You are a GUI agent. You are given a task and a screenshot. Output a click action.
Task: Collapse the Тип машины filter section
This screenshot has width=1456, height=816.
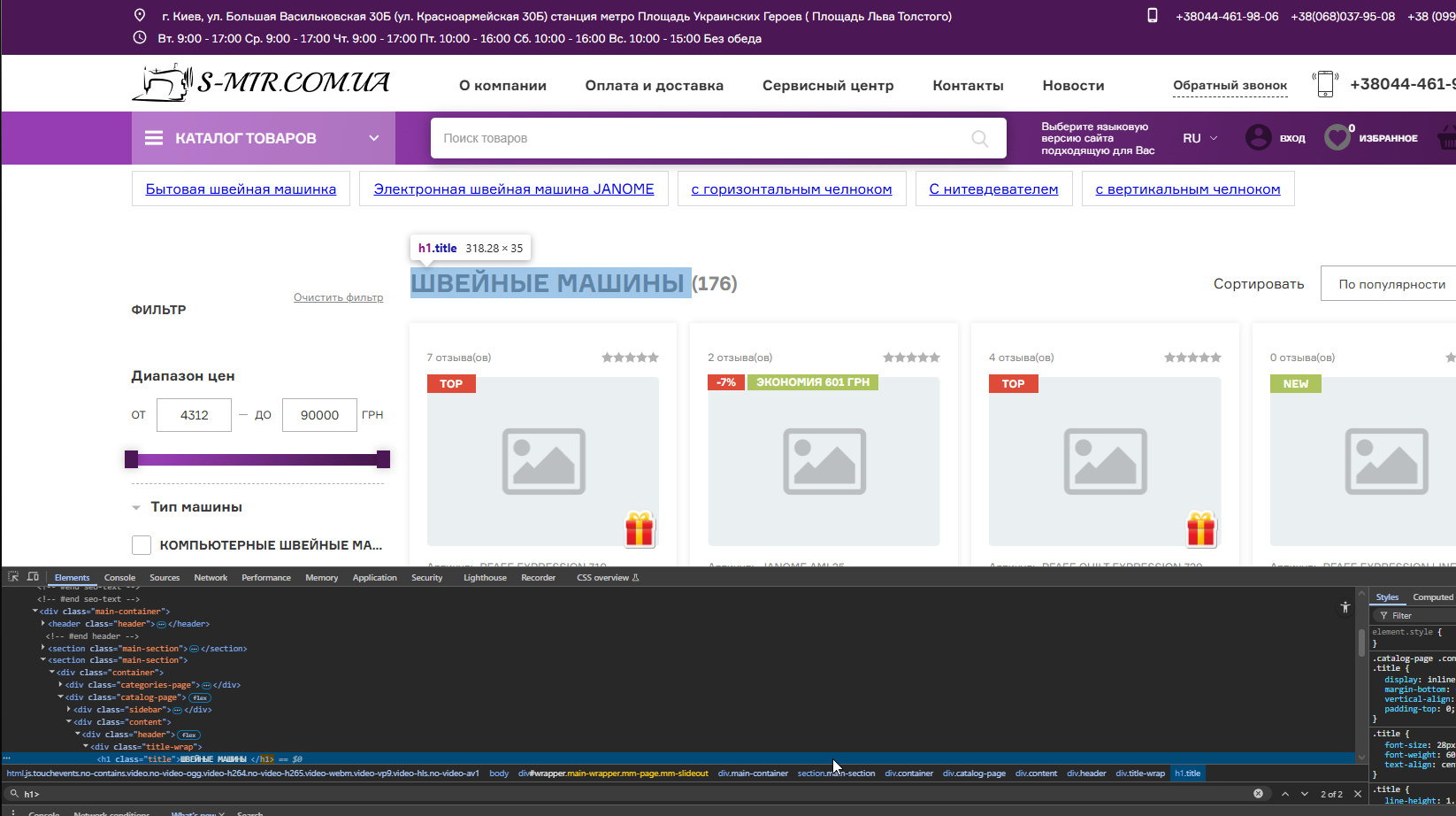pos(136,508)
